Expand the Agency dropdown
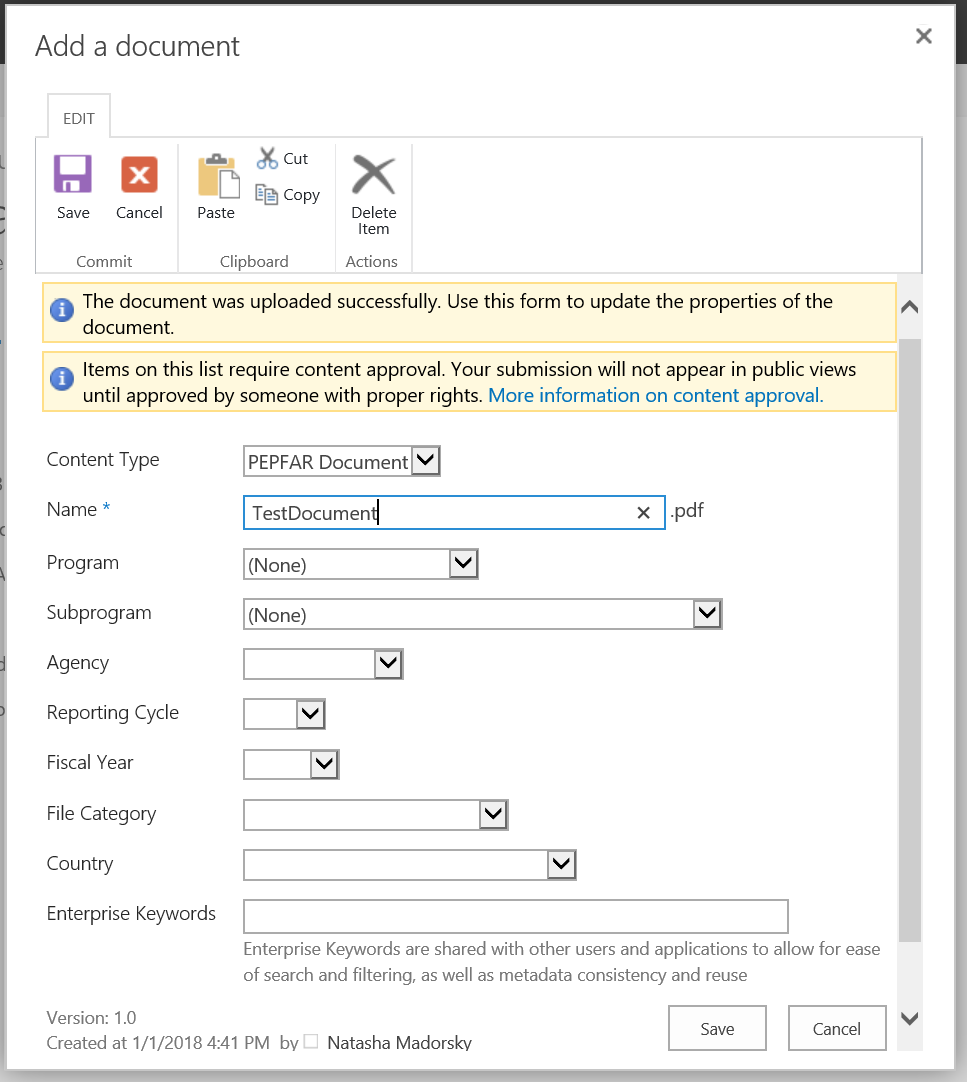 pyautogui.click(x=323, y=664)
